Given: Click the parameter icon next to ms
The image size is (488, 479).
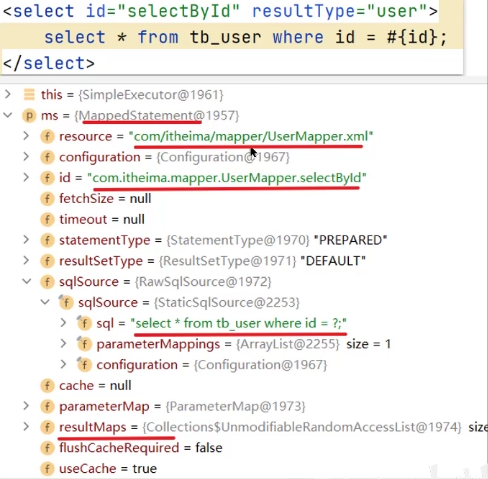Looking at the screenshot, I should pyautogui.click(x=29, y=116).
